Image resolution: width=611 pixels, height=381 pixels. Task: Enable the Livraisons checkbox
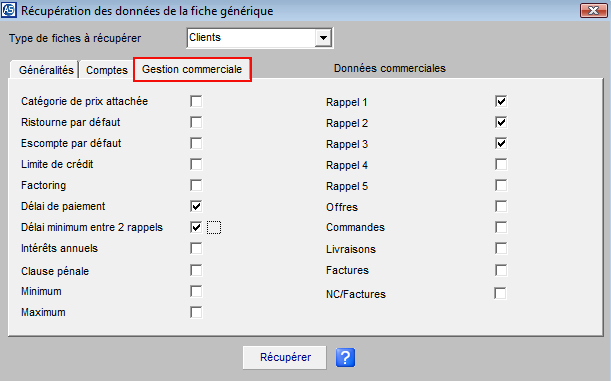pyautogui.click(x=501, y=249)
